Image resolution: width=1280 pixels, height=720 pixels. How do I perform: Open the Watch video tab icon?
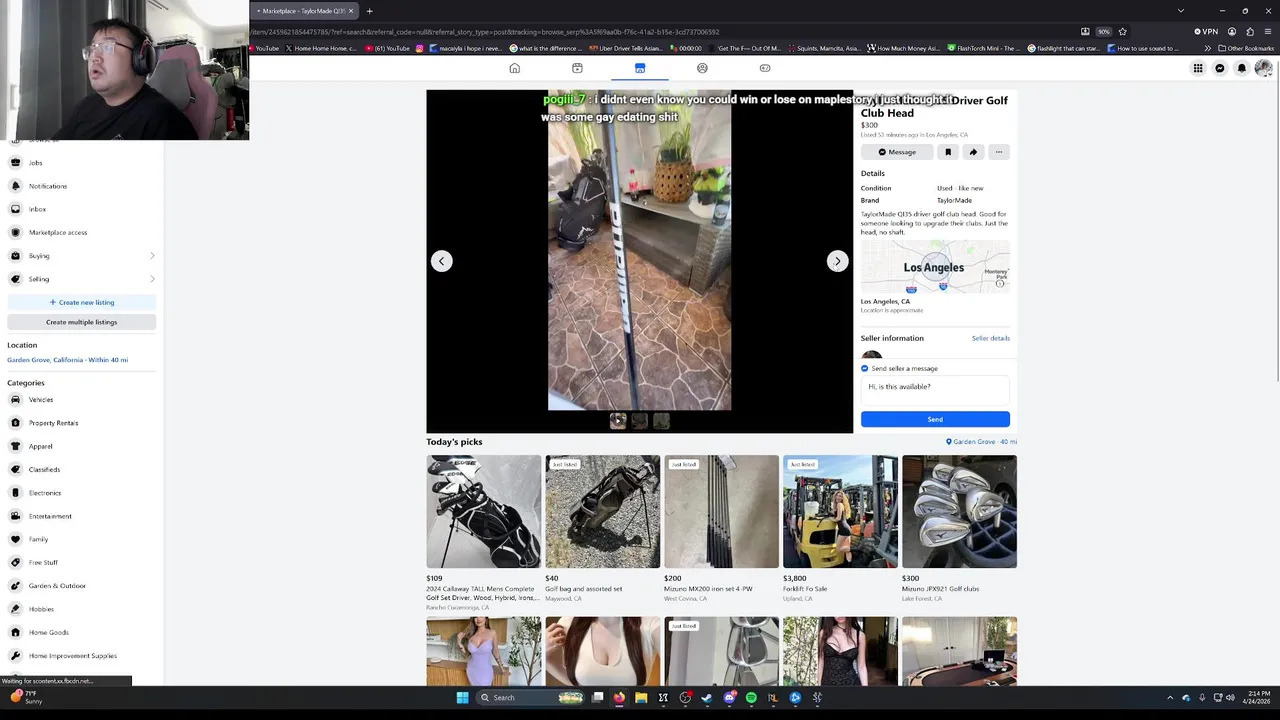(x=577, y=68)
